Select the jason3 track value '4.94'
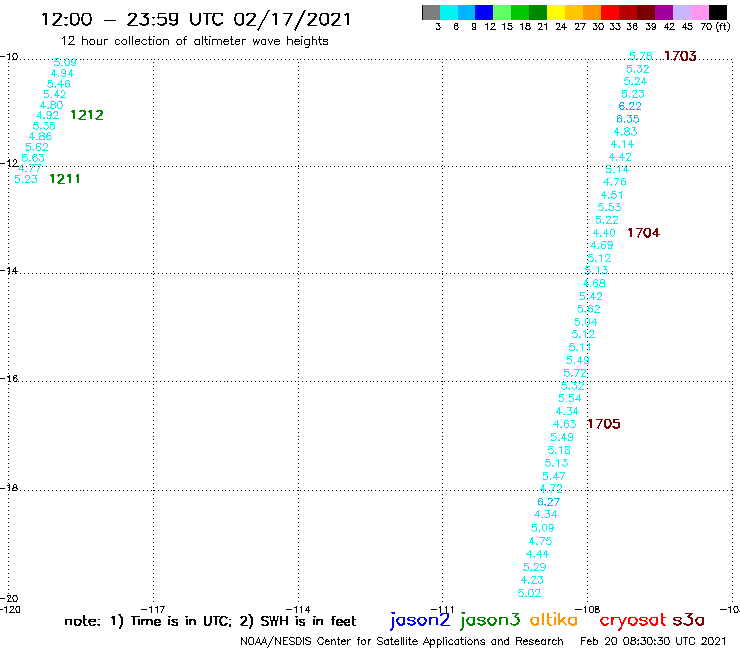The image size is (740, 650). (x=62, y=73)
